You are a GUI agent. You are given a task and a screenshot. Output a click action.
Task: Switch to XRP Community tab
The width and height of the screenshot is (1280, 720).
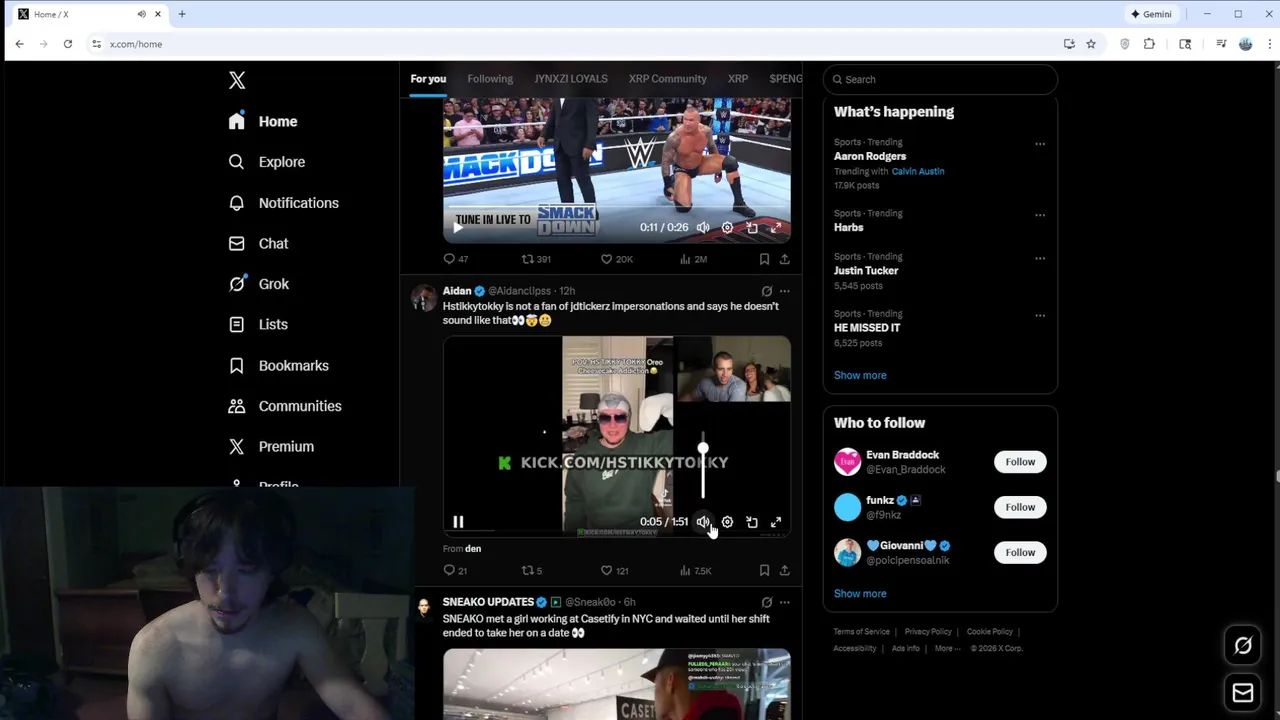[x=668, y=79]
